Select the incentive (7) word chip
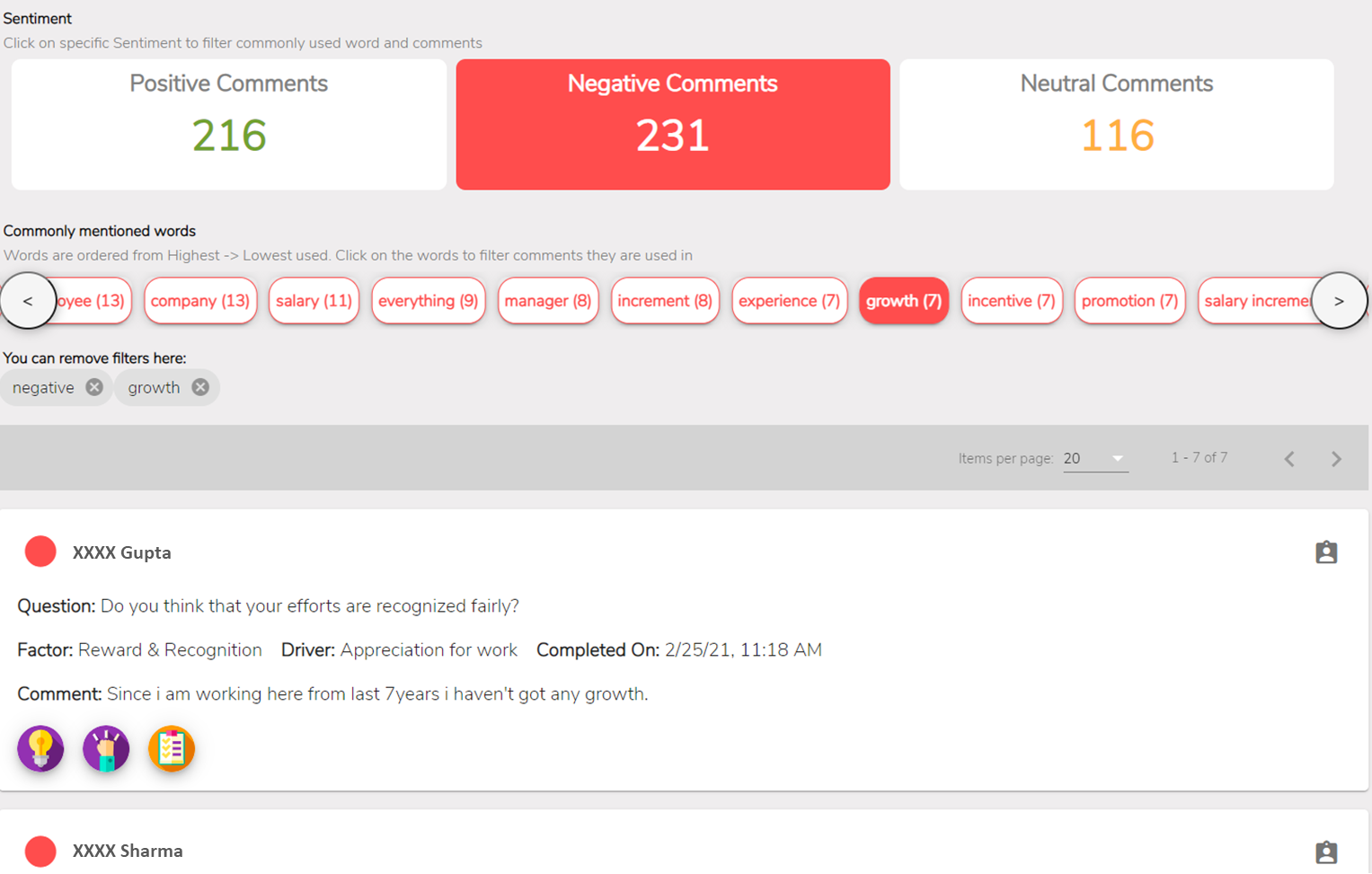Screen dimensions: 1372x874 pyautogui.click(x=1012, y=301)
